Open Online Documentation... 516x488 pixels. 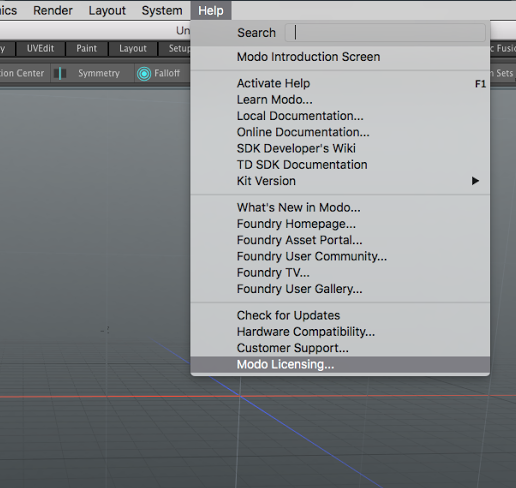340,132
